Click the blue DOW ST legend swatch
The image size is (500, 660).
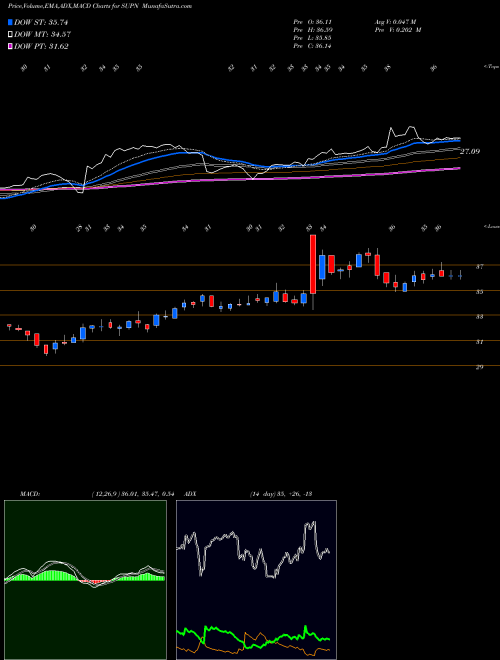pyautogui.click(x=10, y=22)
